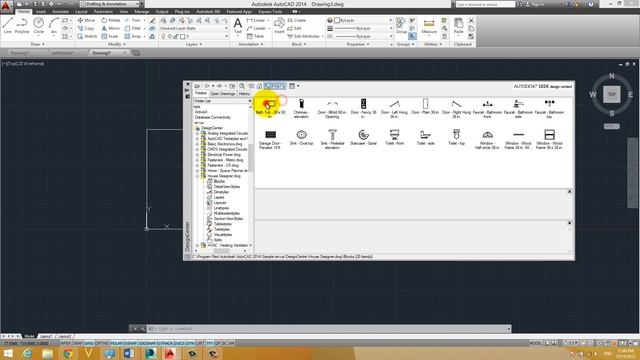Click the Mirror tool

point(111,28)
